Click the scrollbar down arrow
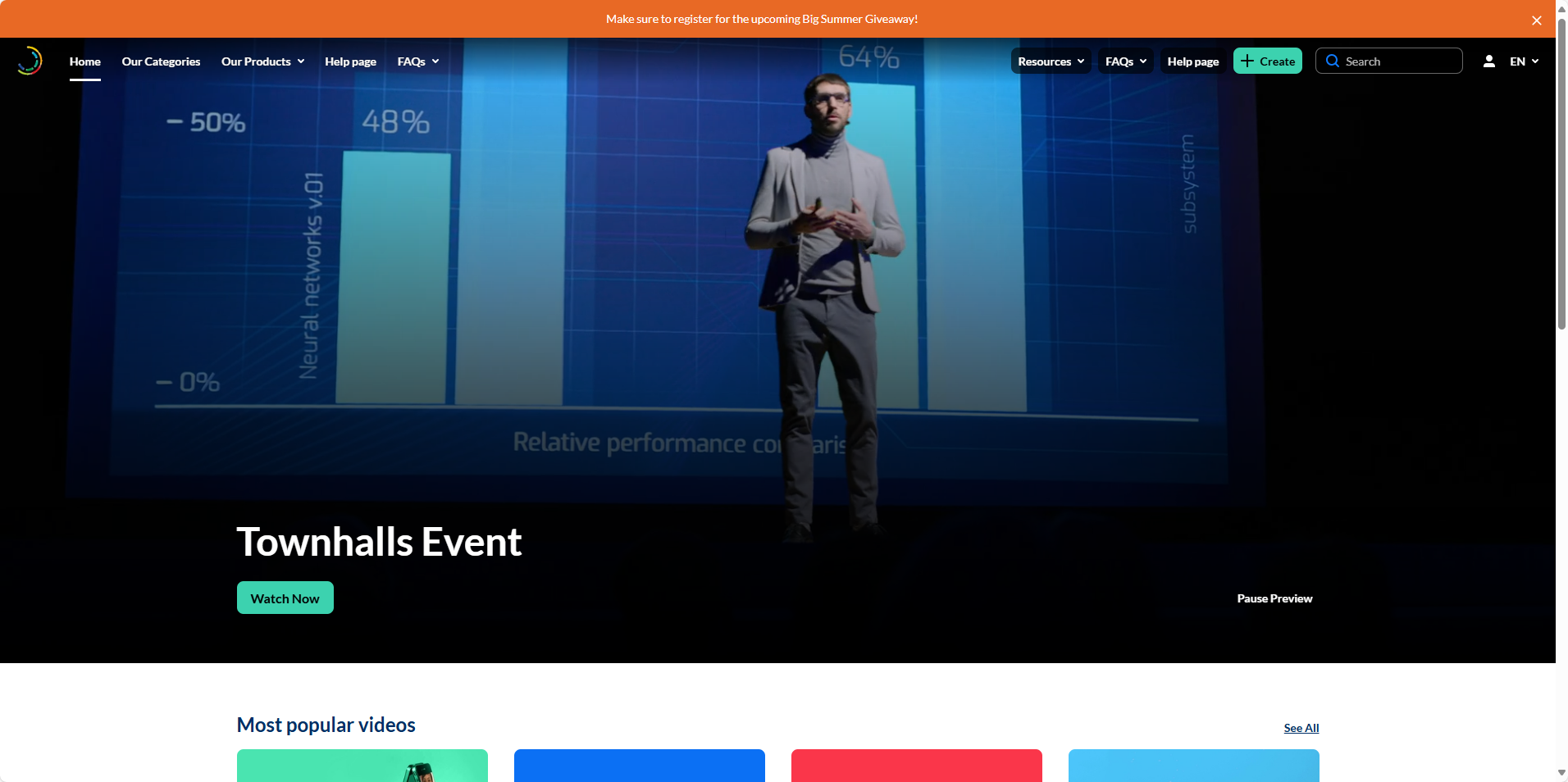This screenshot has height=782, width=1568. click(x=1561, y=773)
